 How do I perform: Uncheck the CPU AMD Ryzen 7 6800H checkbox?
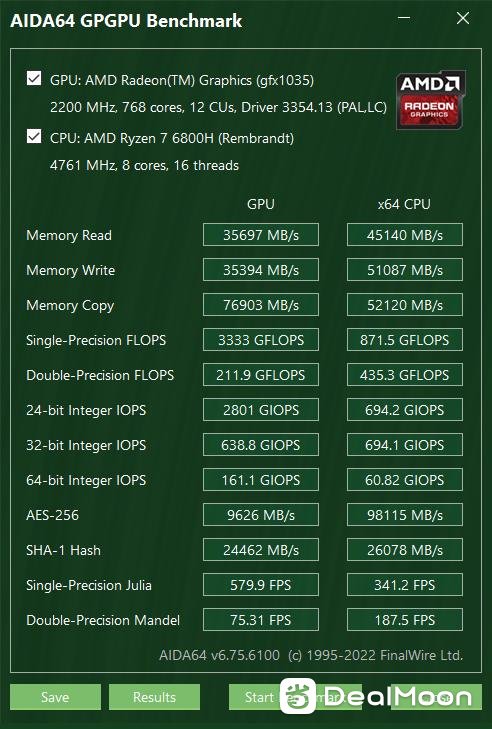(34, 136)
